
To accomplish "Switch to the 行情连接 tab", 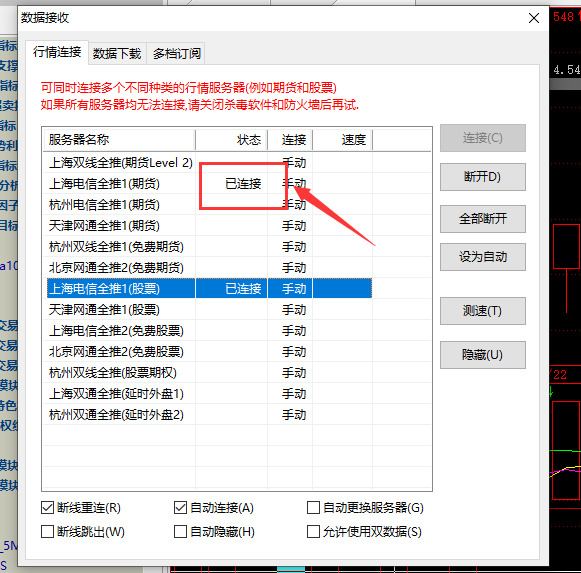I will (x=57, y=52).
